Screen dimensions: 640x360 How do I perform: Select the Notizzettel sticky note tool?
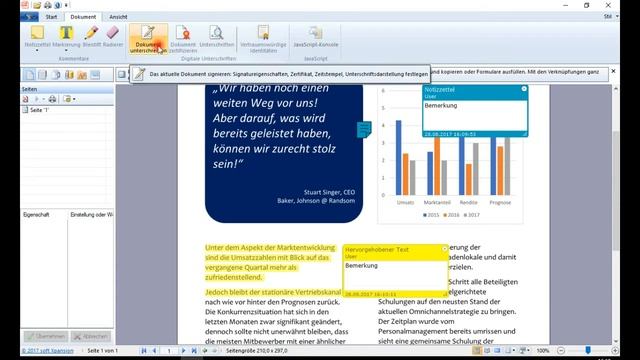tap(37, 37)
